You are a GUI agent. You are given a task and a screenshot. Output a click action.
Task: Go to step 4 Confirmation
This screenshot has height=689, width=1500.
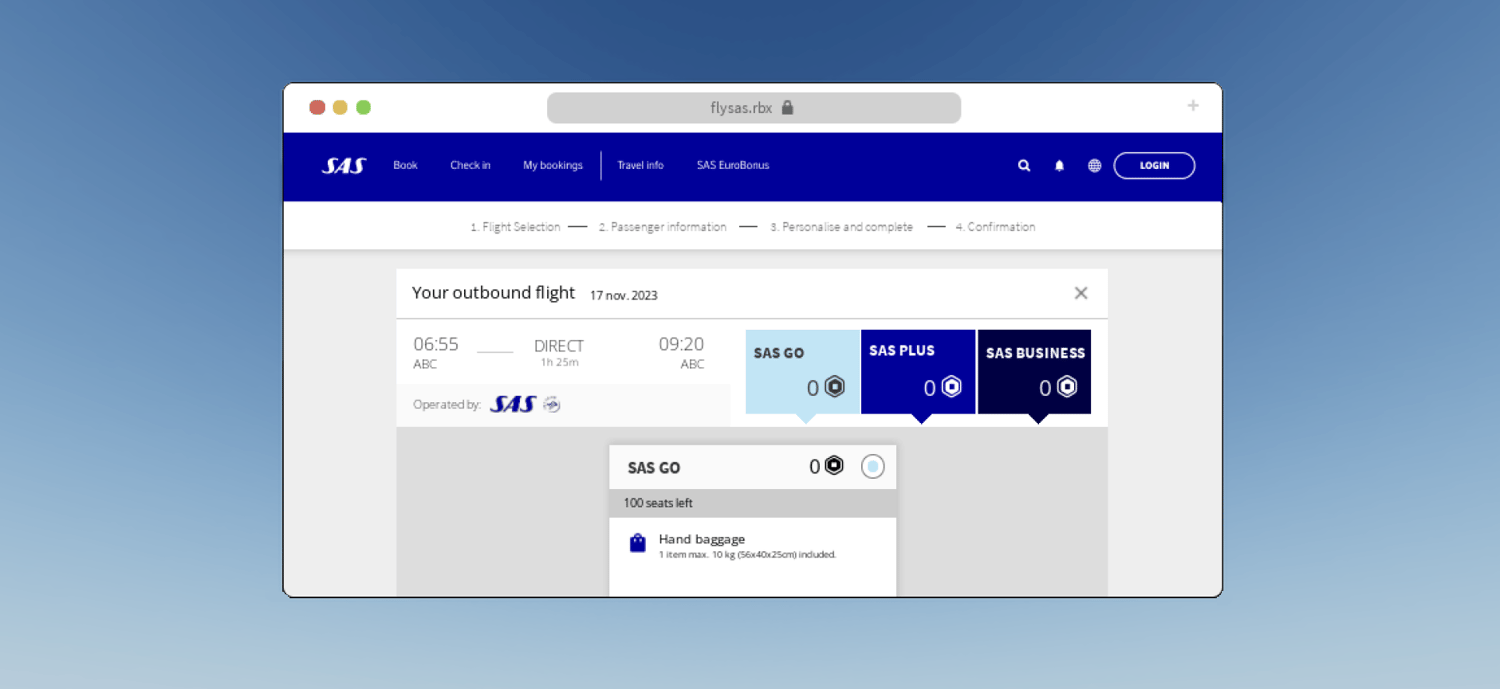(995, 227)
